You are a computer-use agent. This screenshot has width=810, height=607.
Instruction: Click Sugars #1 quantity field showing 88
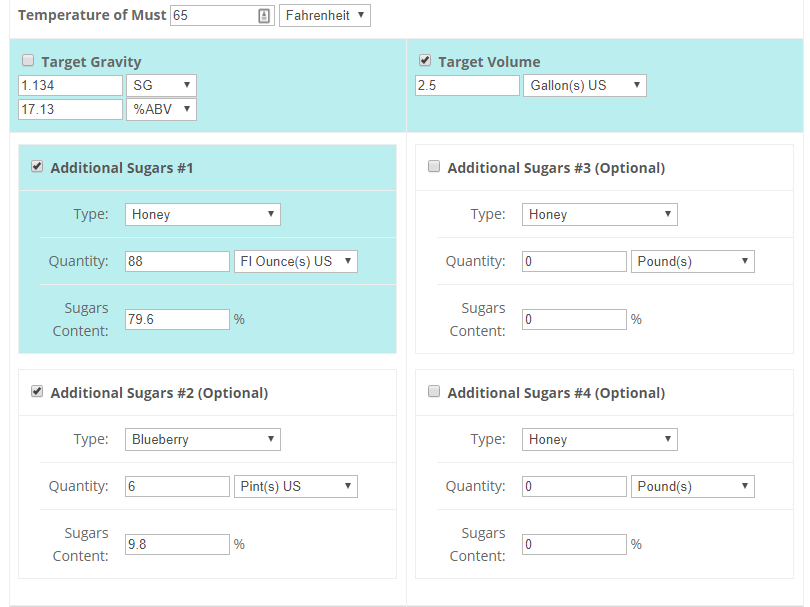(177, 261)
